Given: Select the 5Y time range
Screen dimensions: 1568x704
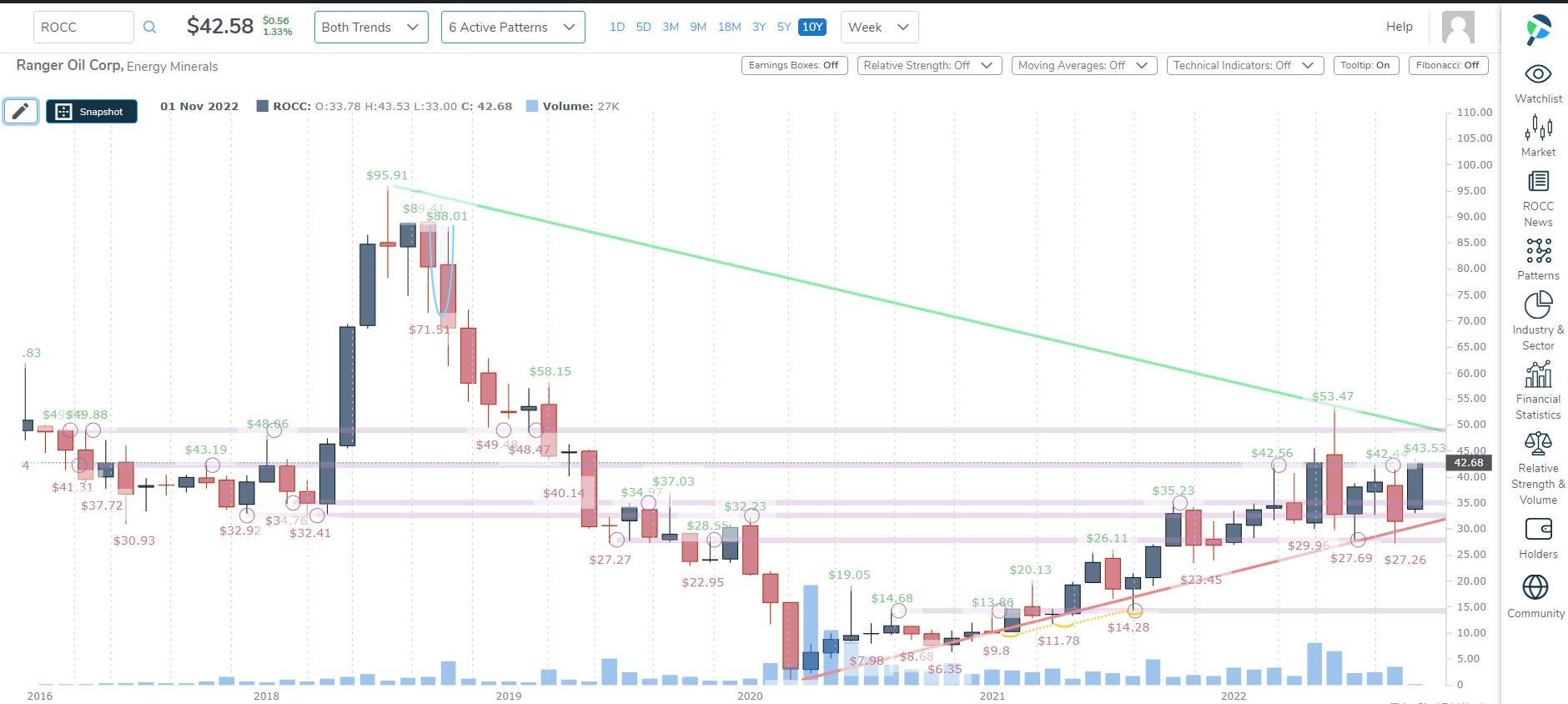Looking at the screenshot, I should (784, 27).
